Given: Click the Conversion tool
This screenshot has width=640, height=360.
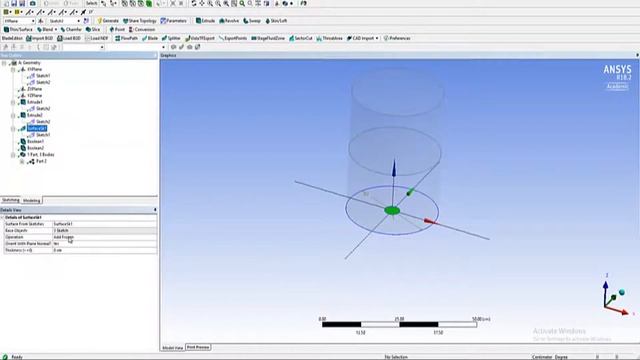Looking at the screenshot, I should click(142, 29).
